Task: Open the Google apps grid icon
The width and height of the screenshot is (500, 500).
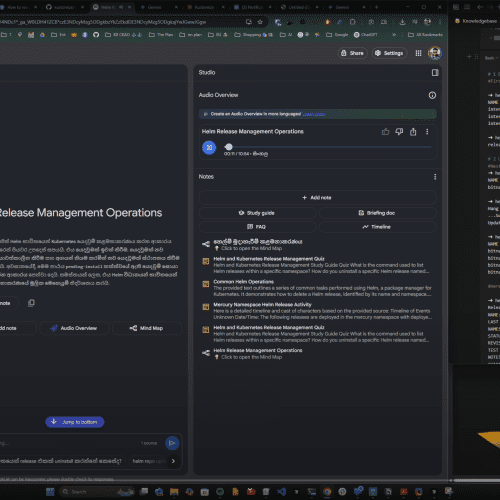Action: point(418,53)
